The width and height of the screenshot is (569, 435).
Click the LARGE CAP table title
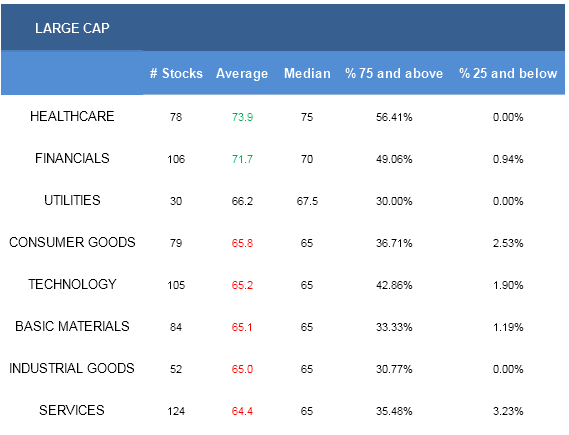(x=72, y=28)
